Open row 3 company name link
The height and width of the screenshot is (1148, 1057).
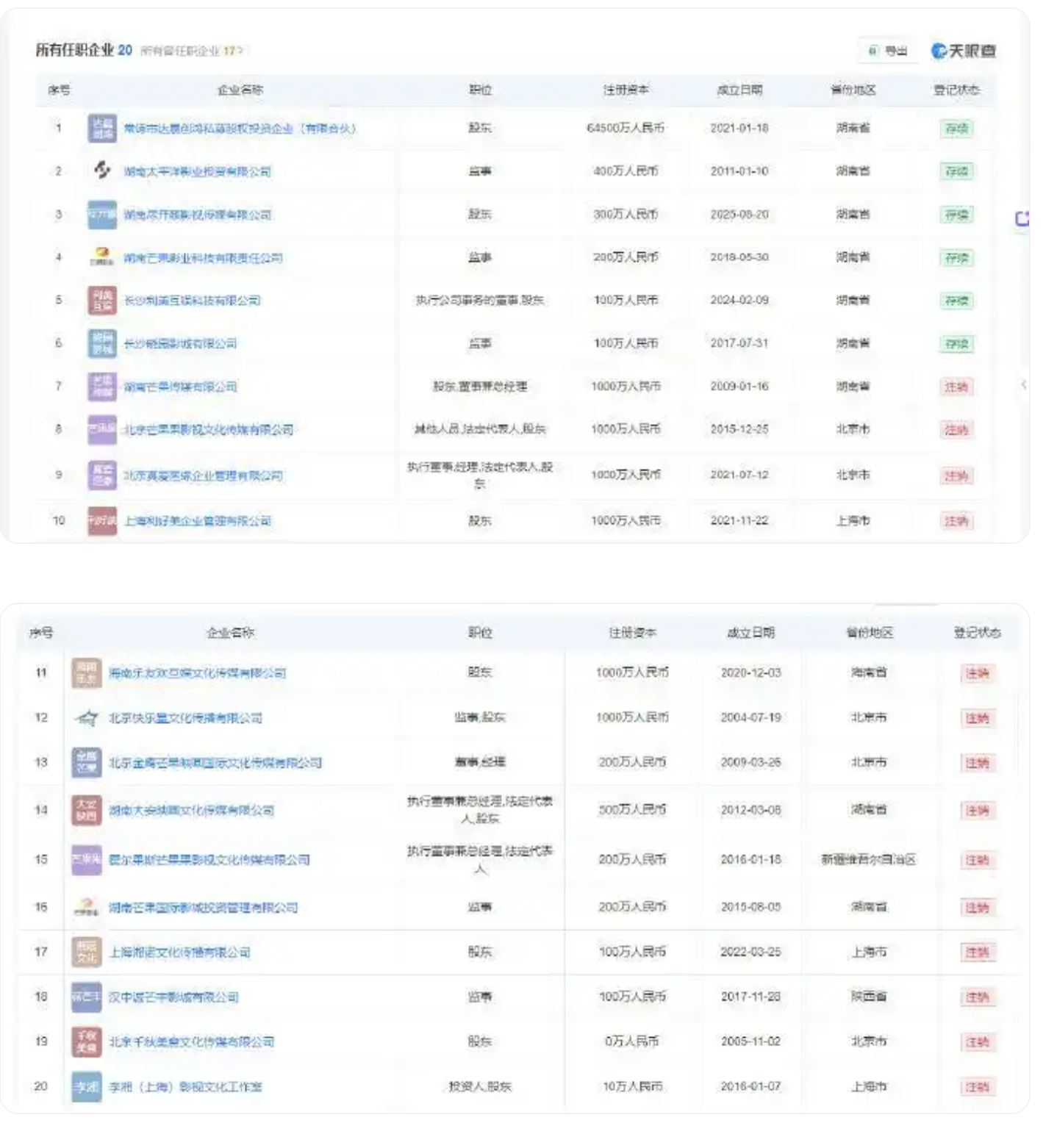click(x=198, y=215)
